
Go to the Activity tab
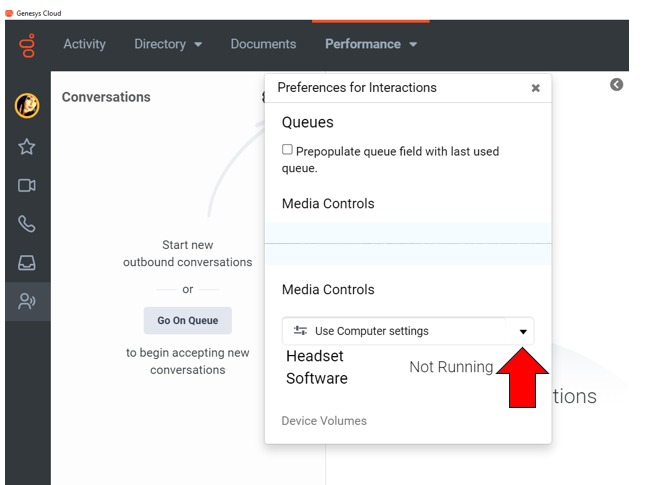pyautogui.click(x=84, y=44)
